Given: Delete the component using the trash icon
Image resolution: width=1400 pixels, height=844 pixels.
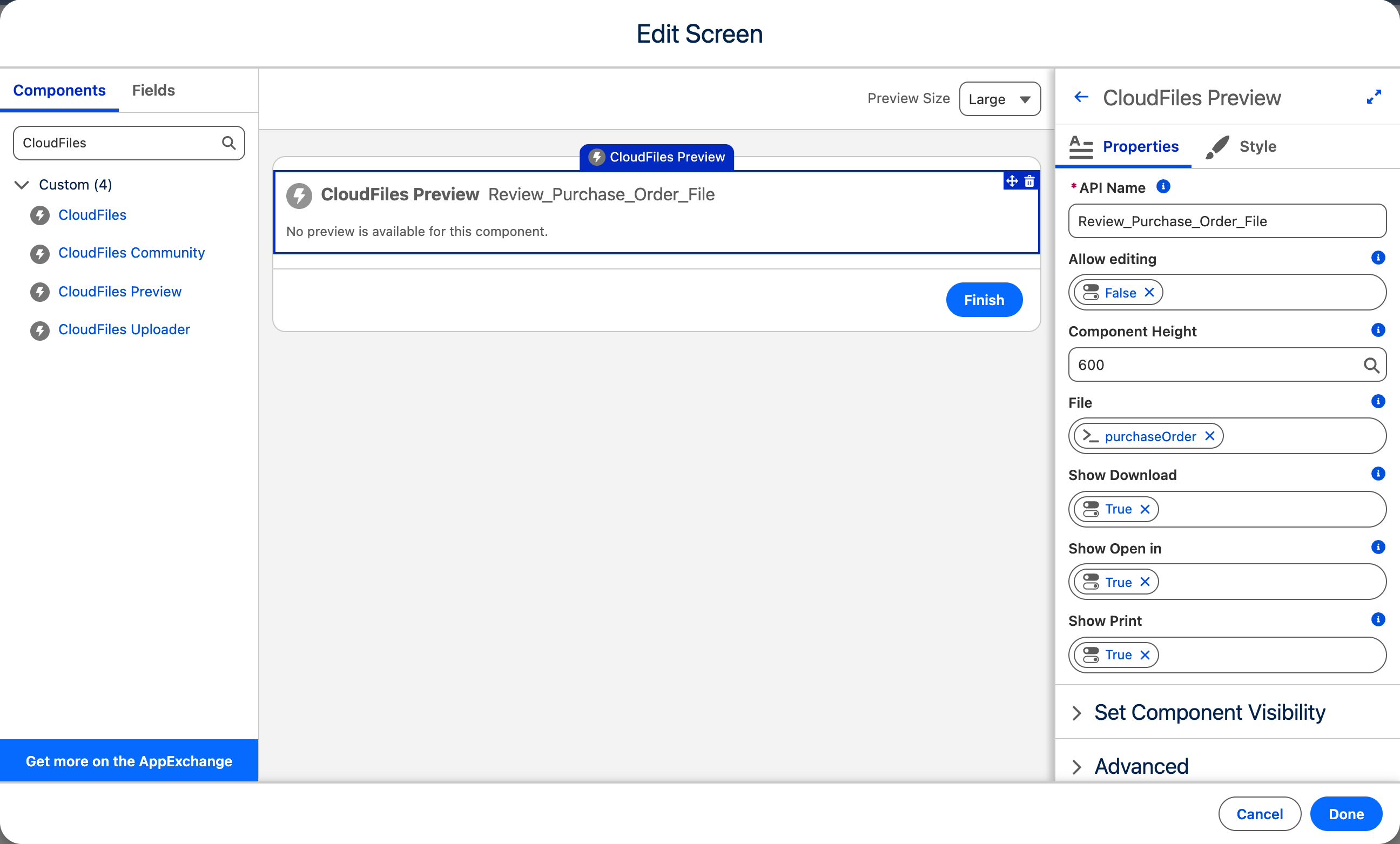Looking at the screenshot, I should coord(1029,181).
